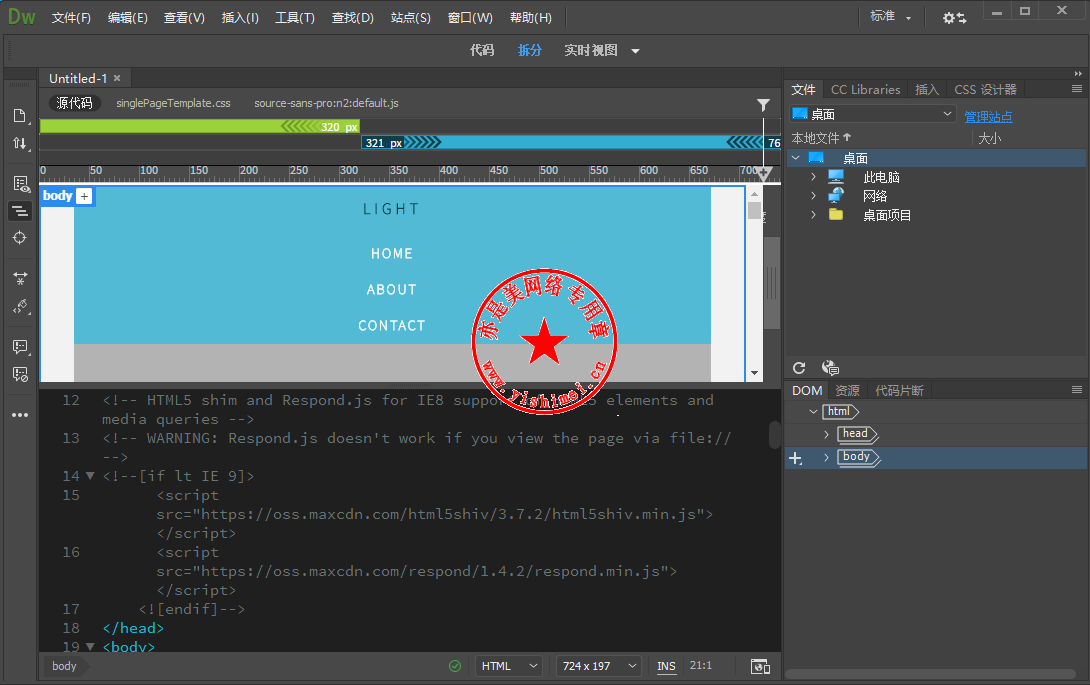1090x685 pixels.
Task: Open the 查看(V) menu
Action: coord(184,17)
